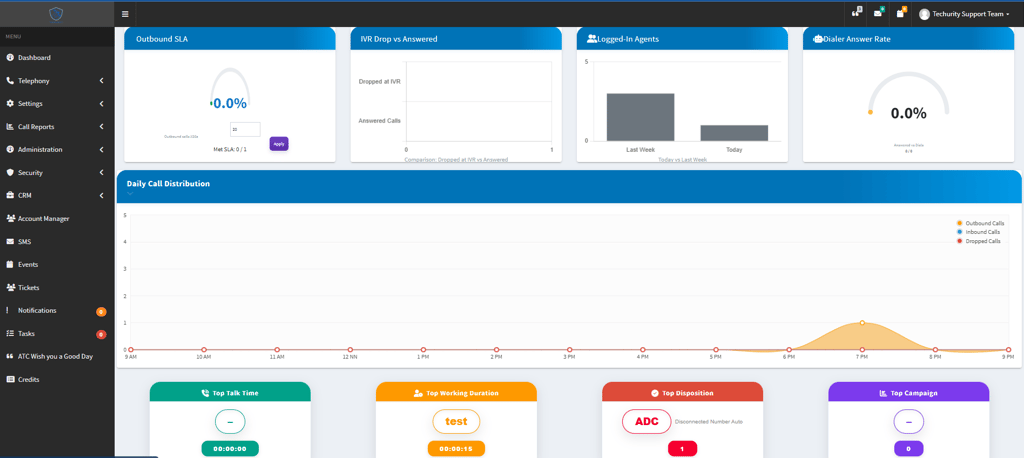Click the Top Working Duration user icon
The image size is (1024, 458).
(x=418, y=393)
